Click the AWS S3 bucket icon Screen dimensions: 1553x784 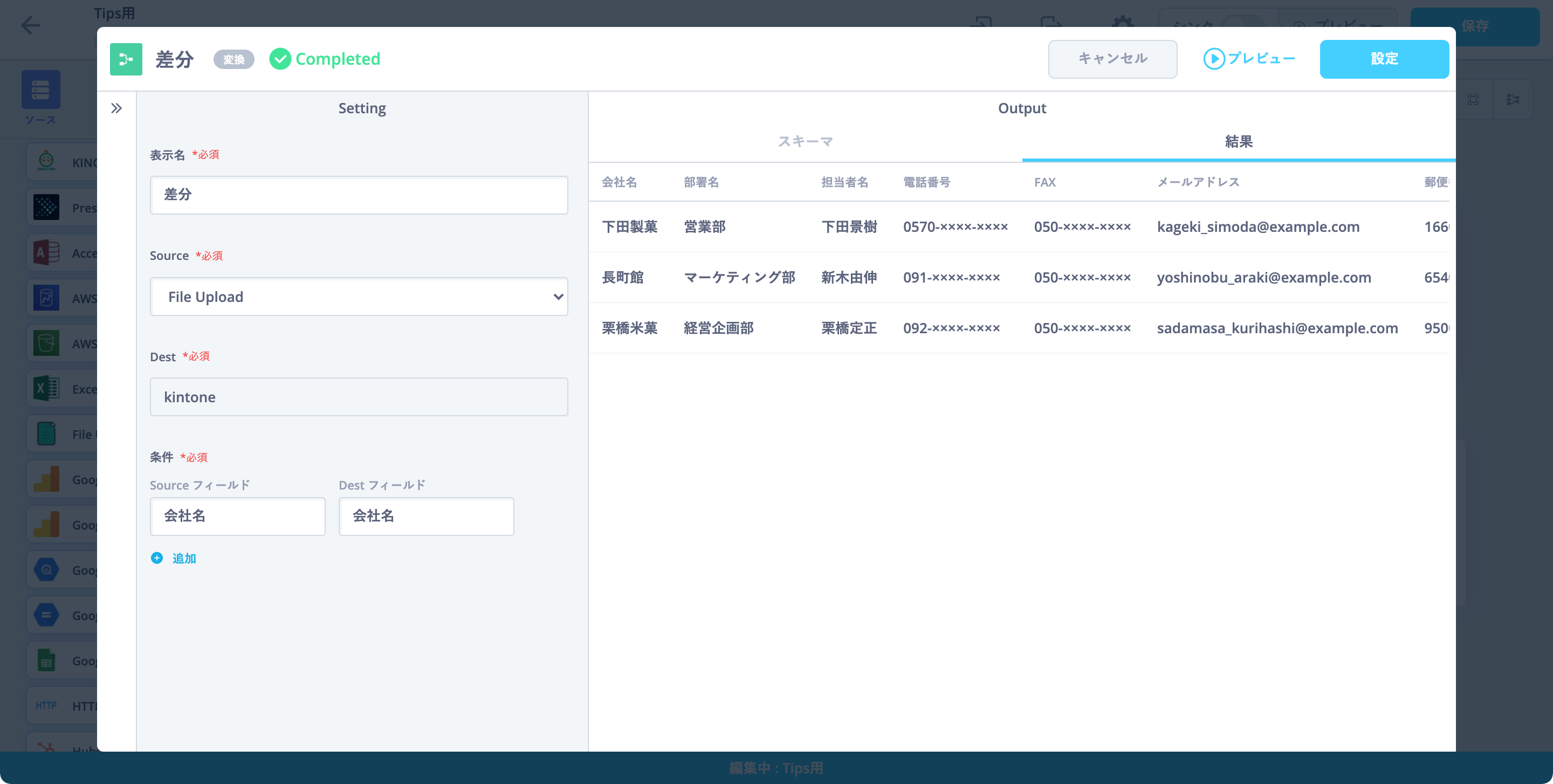(x=46, y=343)
